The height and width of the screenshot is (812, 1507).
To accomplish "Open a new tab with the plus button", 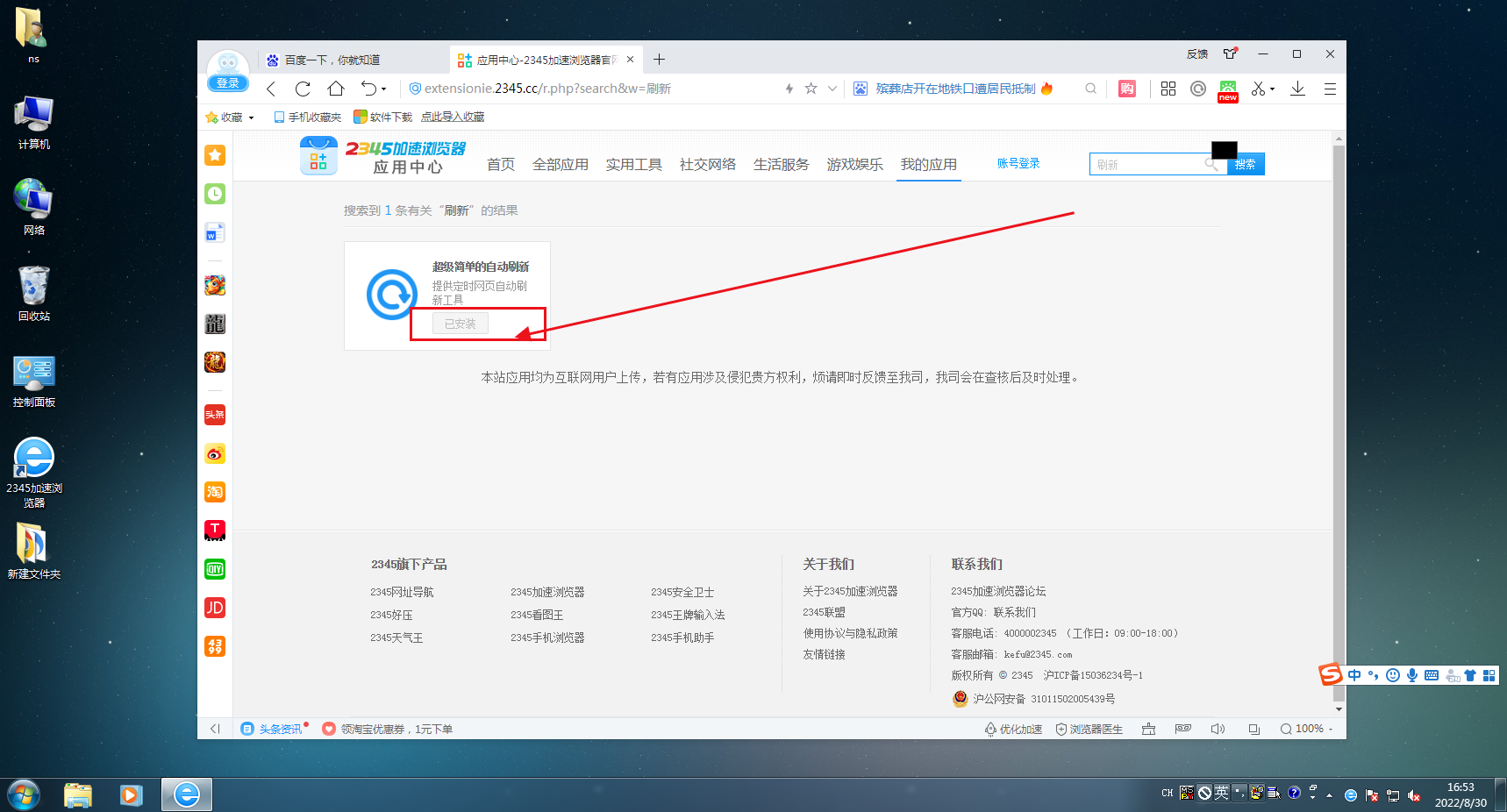I will tap(660, 60).
